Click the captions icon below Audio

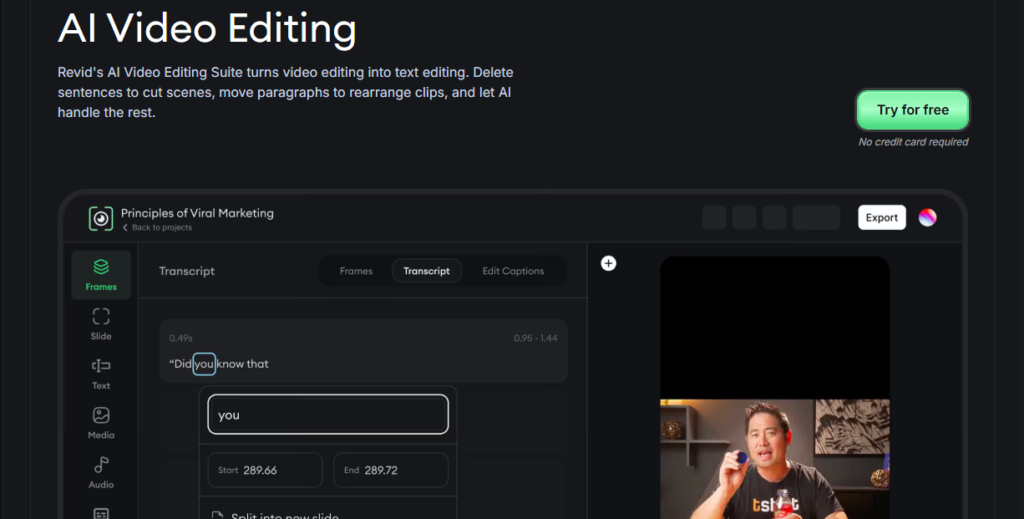pyautogui.click(x=101, y=512)
